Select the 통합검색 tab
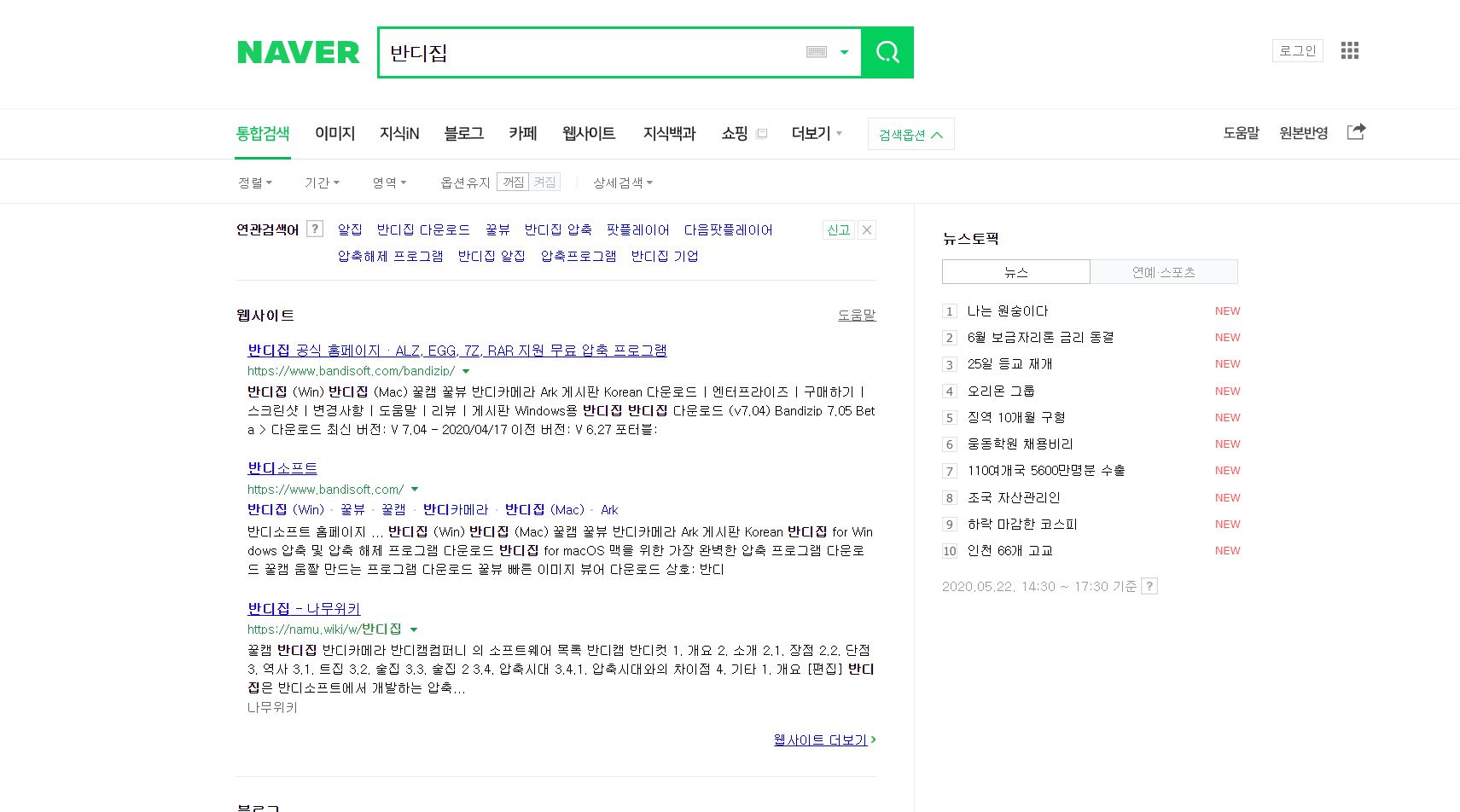Image resolution: width=1460 pixels, height=812 pixels. (x=263, y=133)
